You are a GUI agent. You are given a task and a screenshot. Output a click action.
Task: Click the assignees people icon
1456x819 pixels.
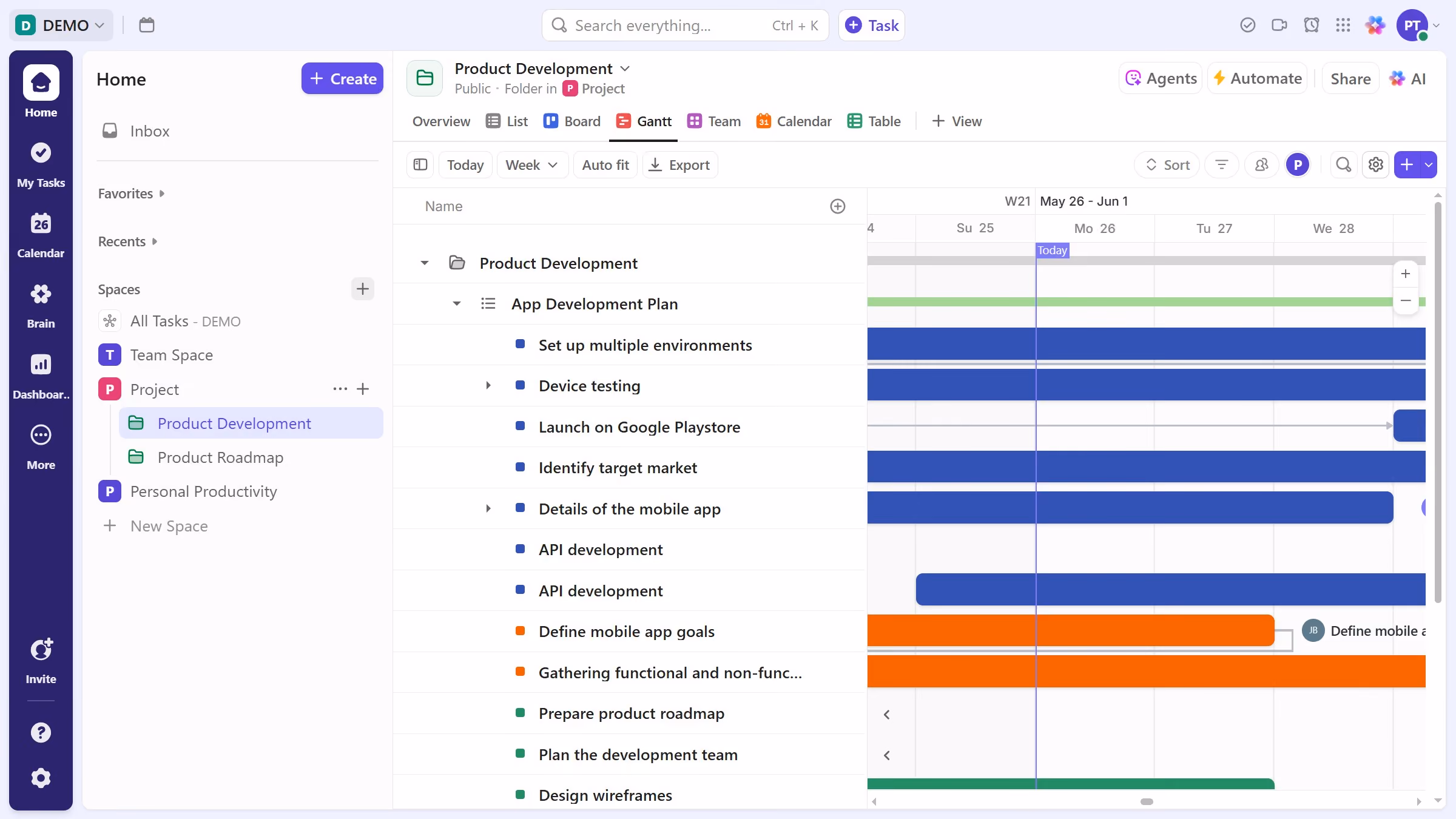[x=1262, y=164]
